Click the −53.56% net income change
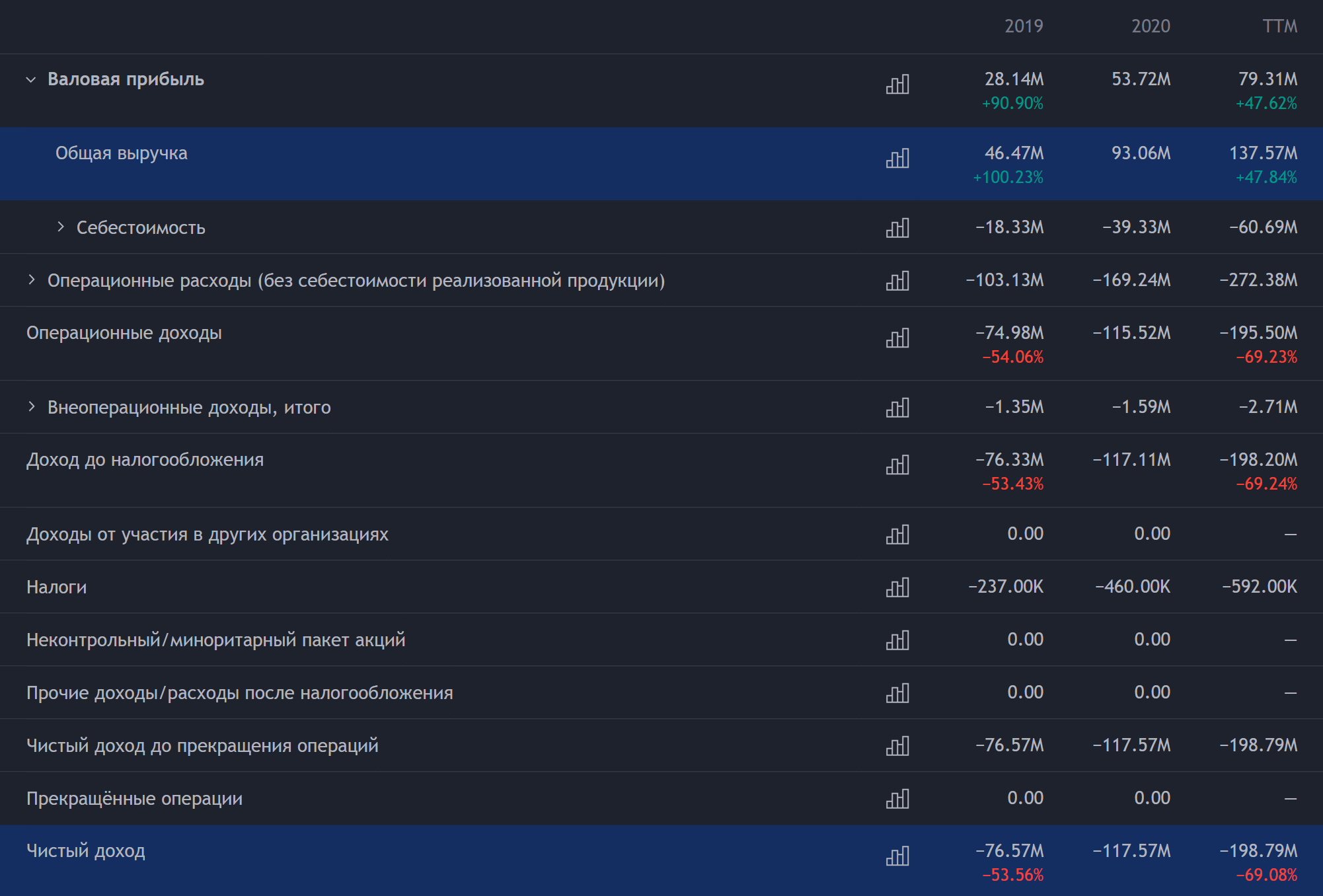Image resolution: width=1323 pixels, height=896 pixels. (1012, 876)
